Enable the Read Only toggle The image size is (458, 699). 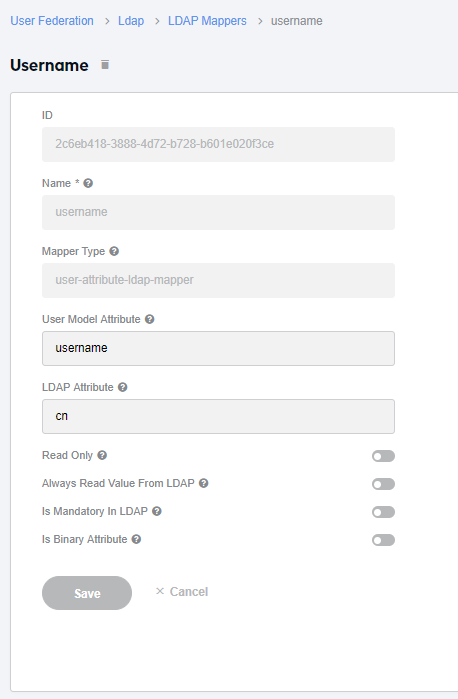click(x=384, y=456)
